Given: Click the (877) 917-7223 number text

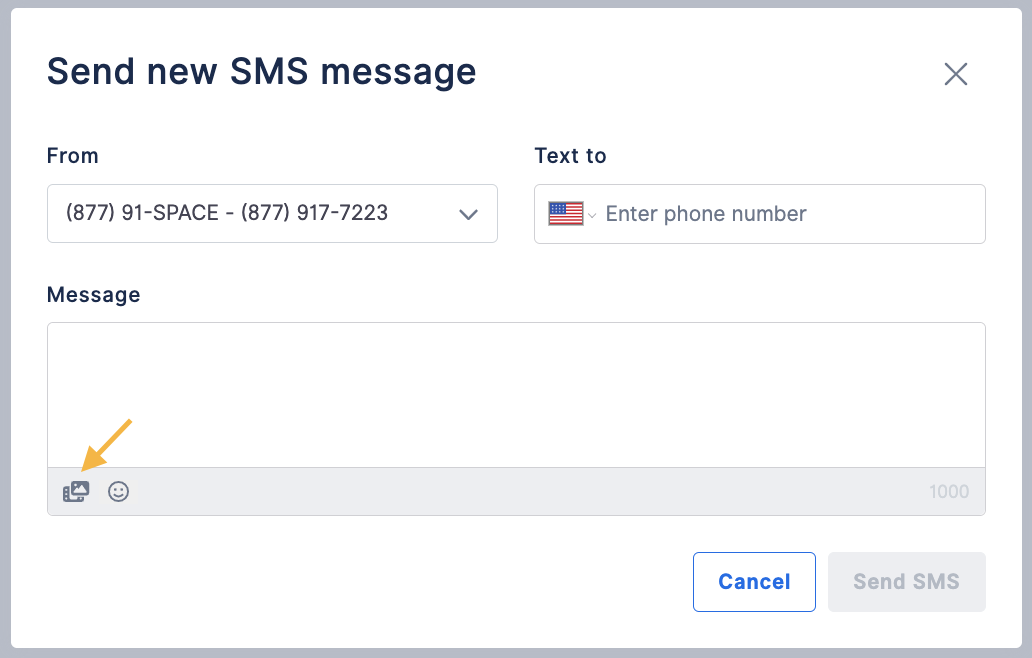Looking at the screenshot, I should pyautogui.click(x=315, y=213).
